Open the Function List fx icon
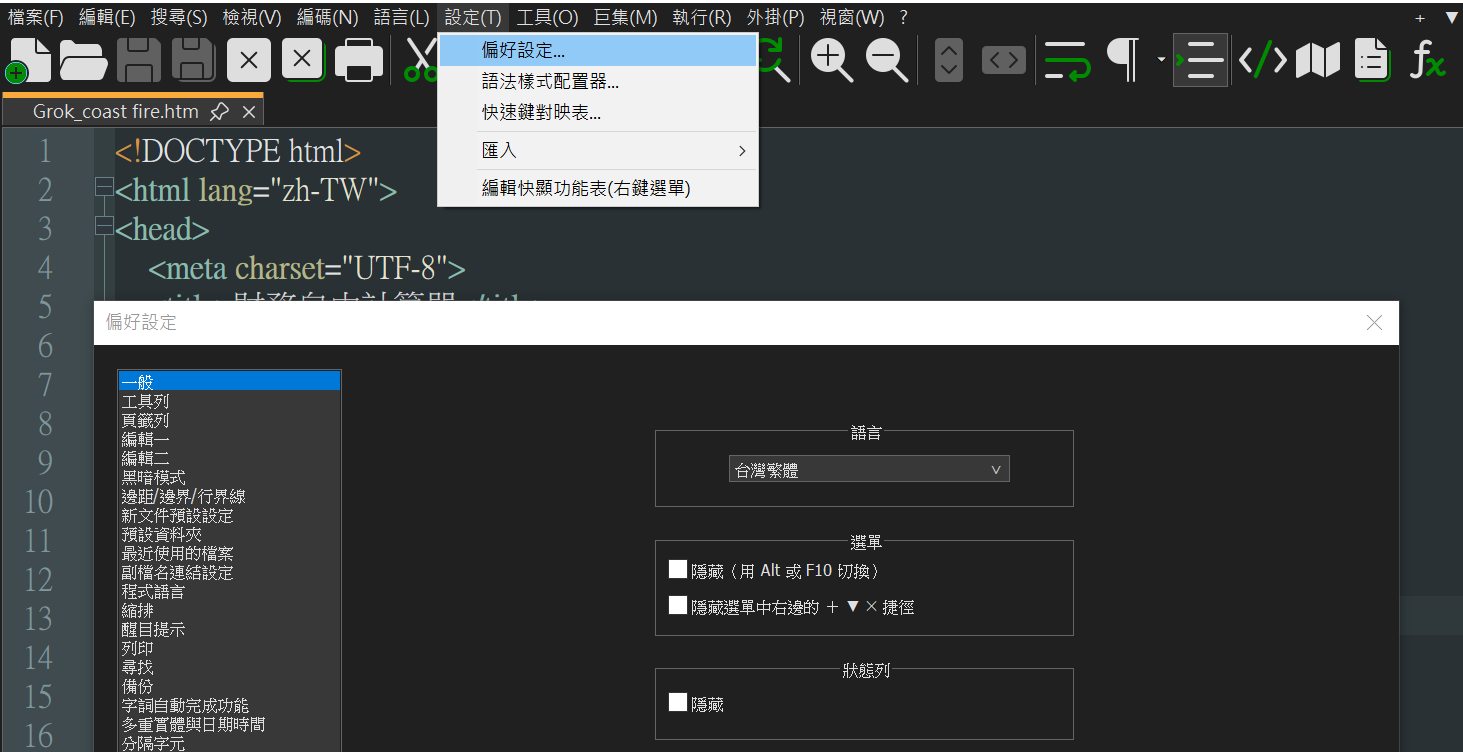 [1428, 60]
